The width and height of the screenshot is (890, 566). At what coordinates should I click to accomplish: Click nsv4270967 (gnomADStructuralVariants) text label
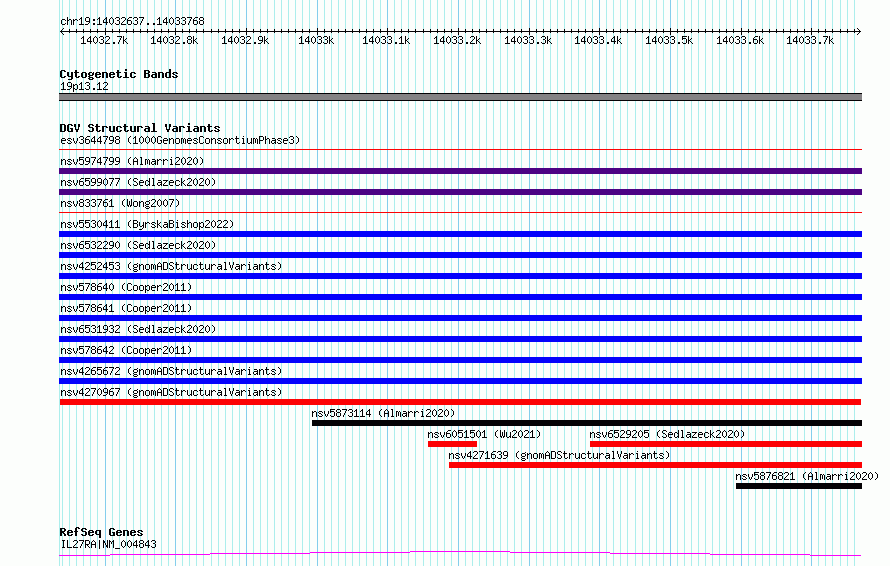coord(171,392)
